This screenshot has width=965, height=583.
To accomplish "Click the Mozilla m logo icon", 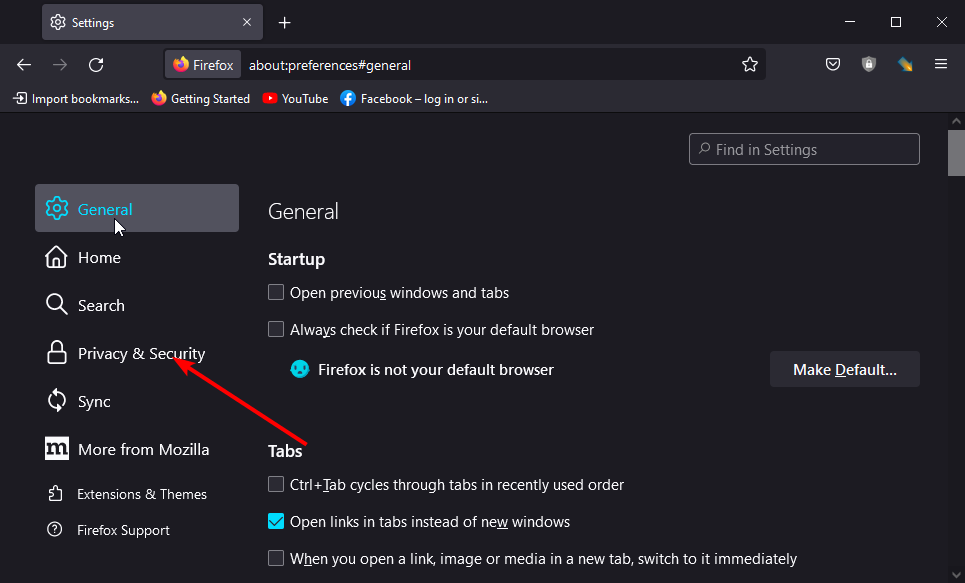I will (x=57, y=449).
